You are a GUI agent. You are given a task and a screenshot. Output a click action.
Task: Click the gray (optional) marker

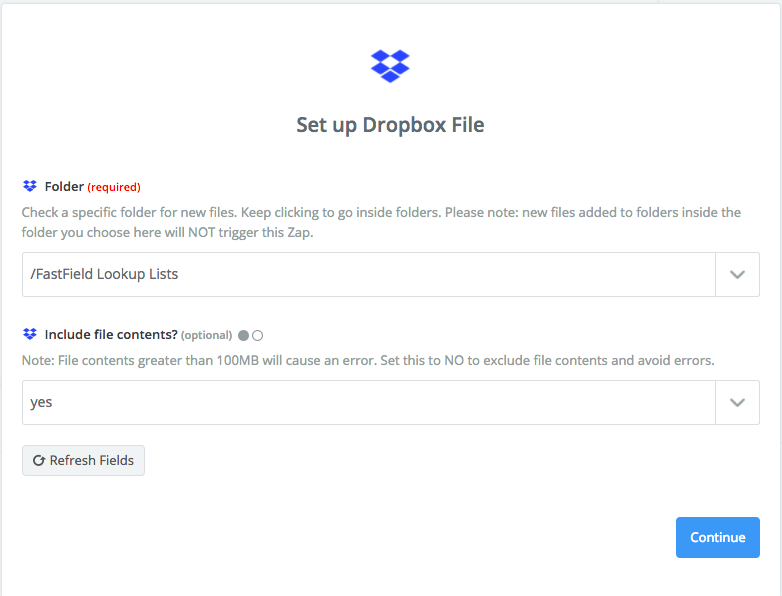click(x=206, y=336)
